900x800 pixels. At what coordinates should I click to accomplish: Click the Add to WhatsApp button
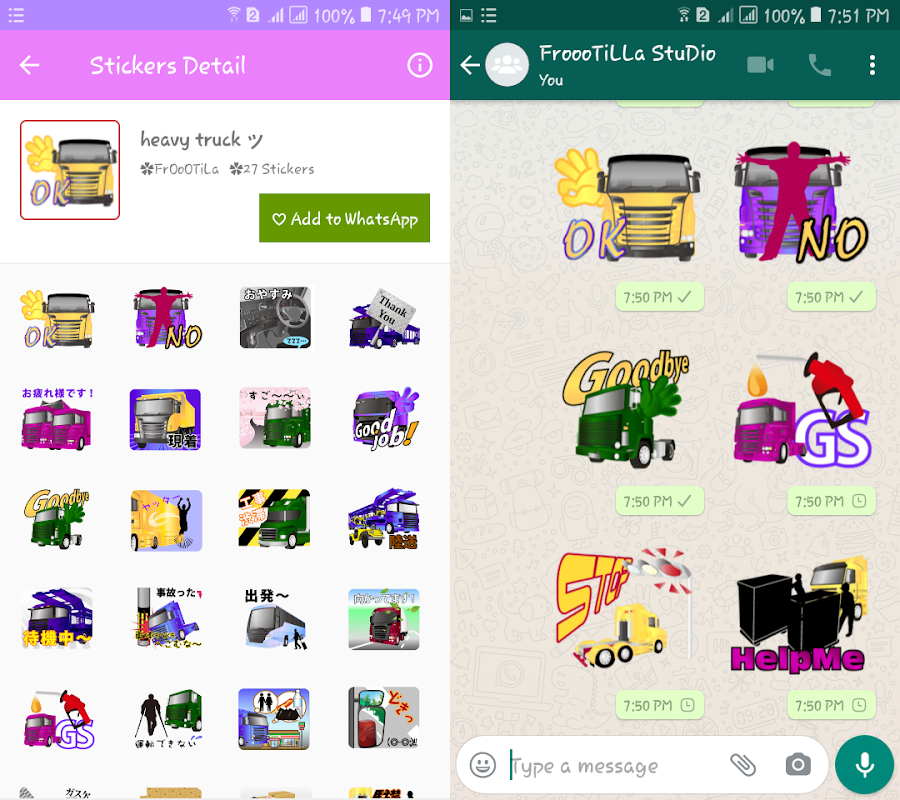[344, 218]
